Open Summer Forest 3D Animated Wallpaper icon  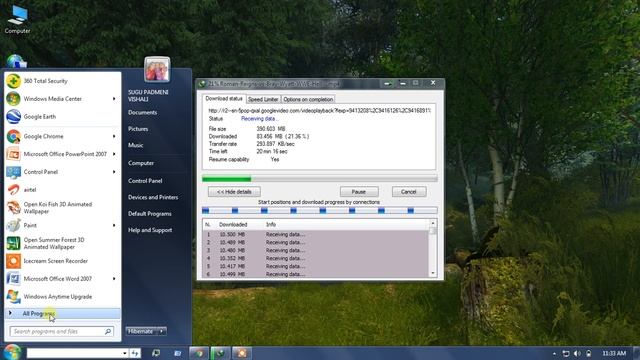pyautogui.click(x=13, y=243)
